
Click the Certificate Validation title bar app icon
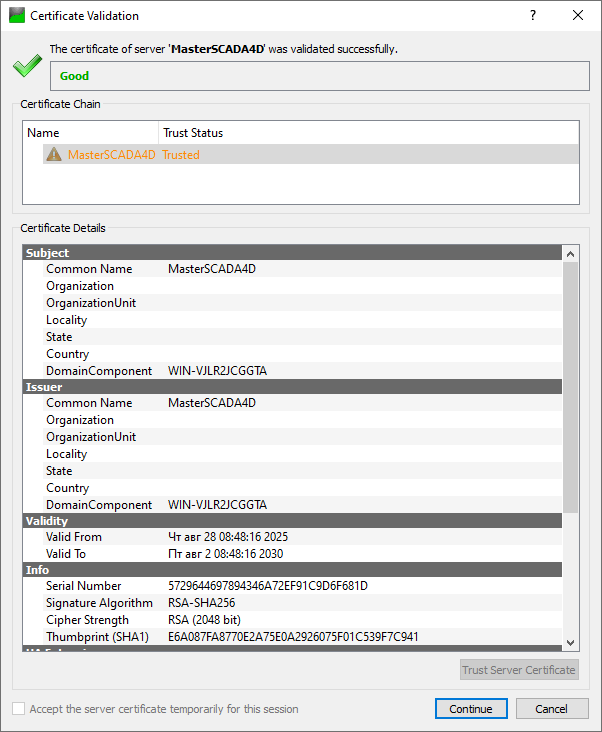(16, 16)
